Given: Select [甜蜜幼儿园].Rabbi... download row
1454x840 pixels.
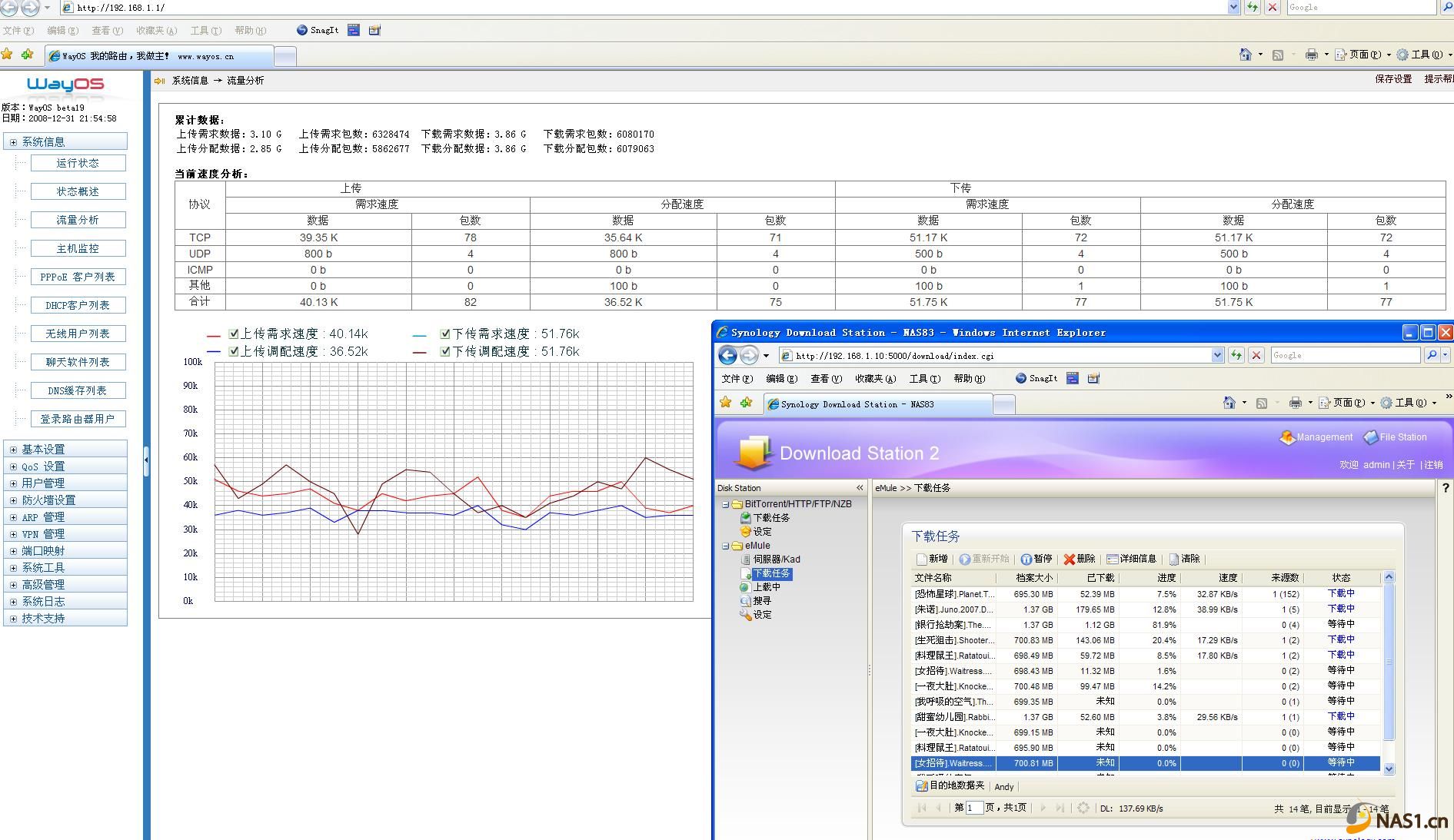Looking at the screenshot, I should pyautogui.click(x=1146, y=717).
